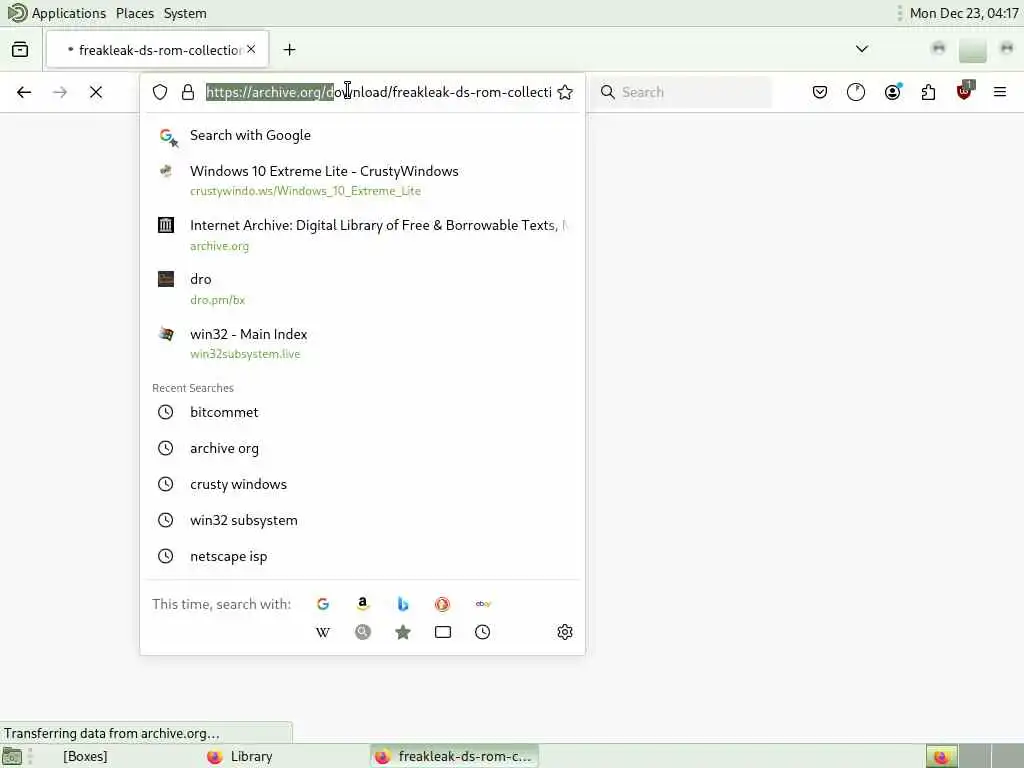Switch to the Boxes taskbar window
This screenshot has height=768, width=1024.
[85, 756]
